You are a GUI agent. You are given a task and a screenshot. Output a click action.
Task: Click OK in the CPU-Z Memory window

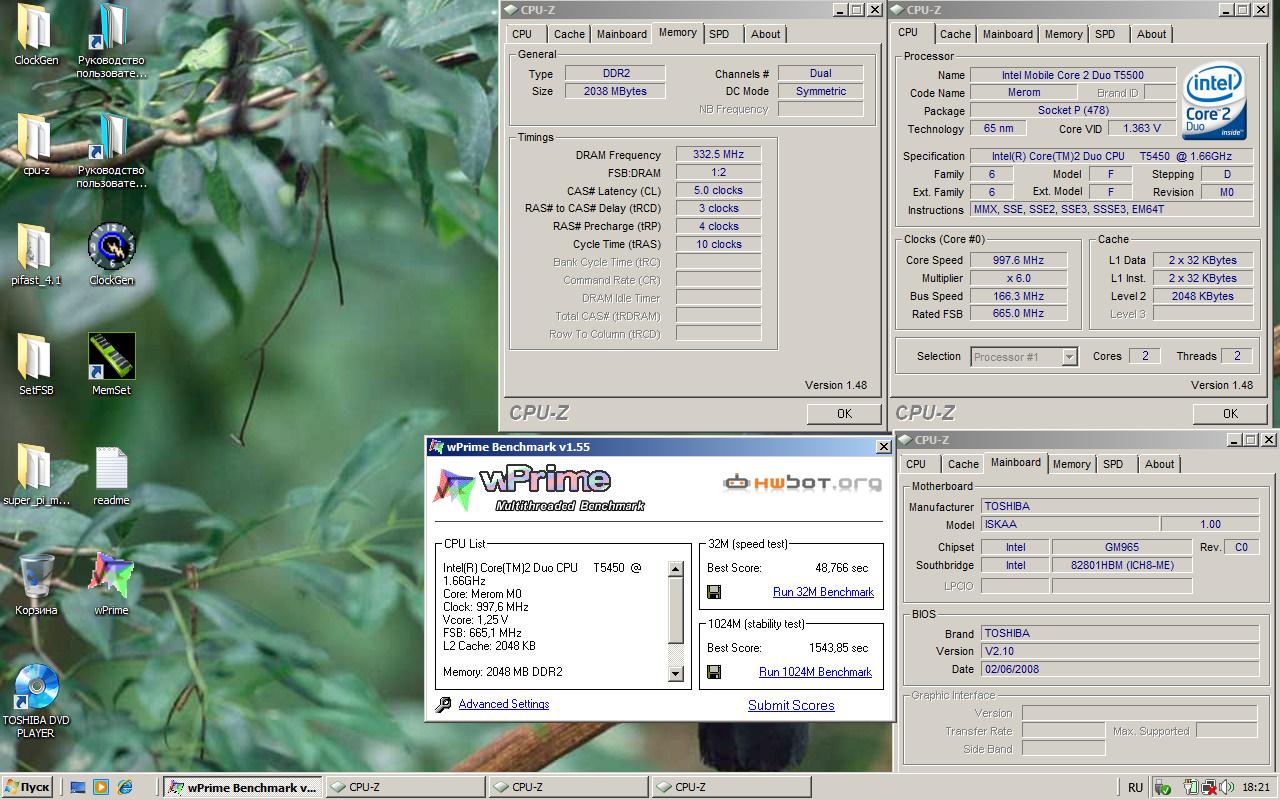click(844, 413)
